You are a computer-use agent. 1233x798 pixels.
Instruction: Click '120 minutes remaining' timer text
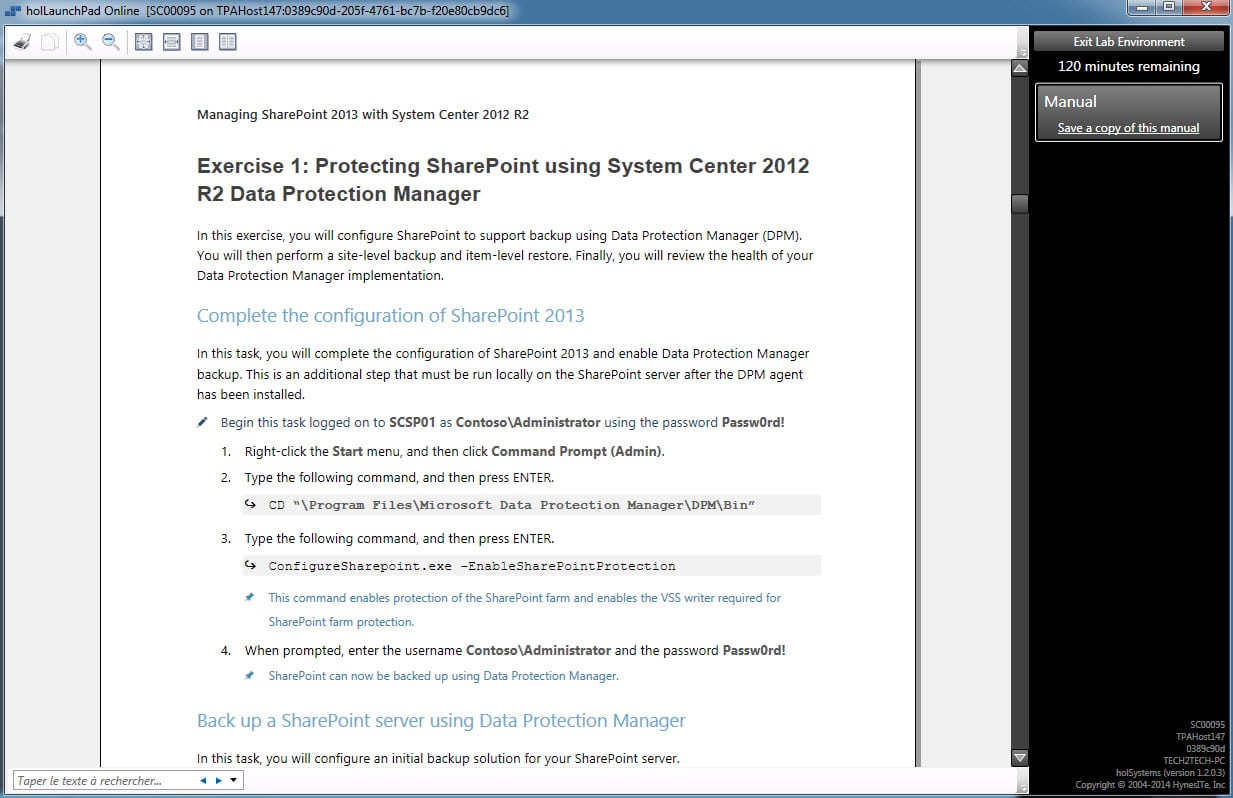point(1128,66)
